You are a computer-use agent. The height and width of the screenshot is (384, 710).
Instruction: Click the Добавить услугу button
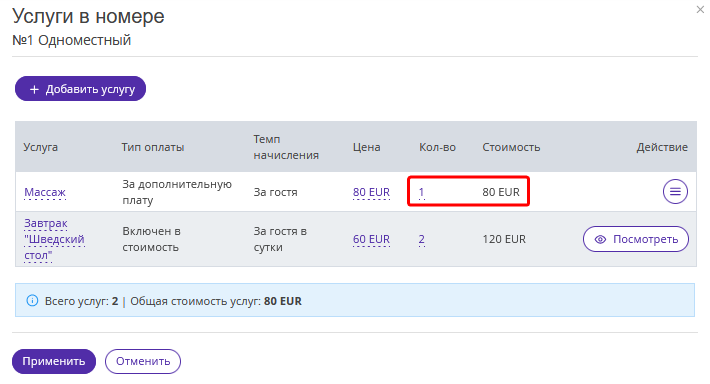point(81,89)
